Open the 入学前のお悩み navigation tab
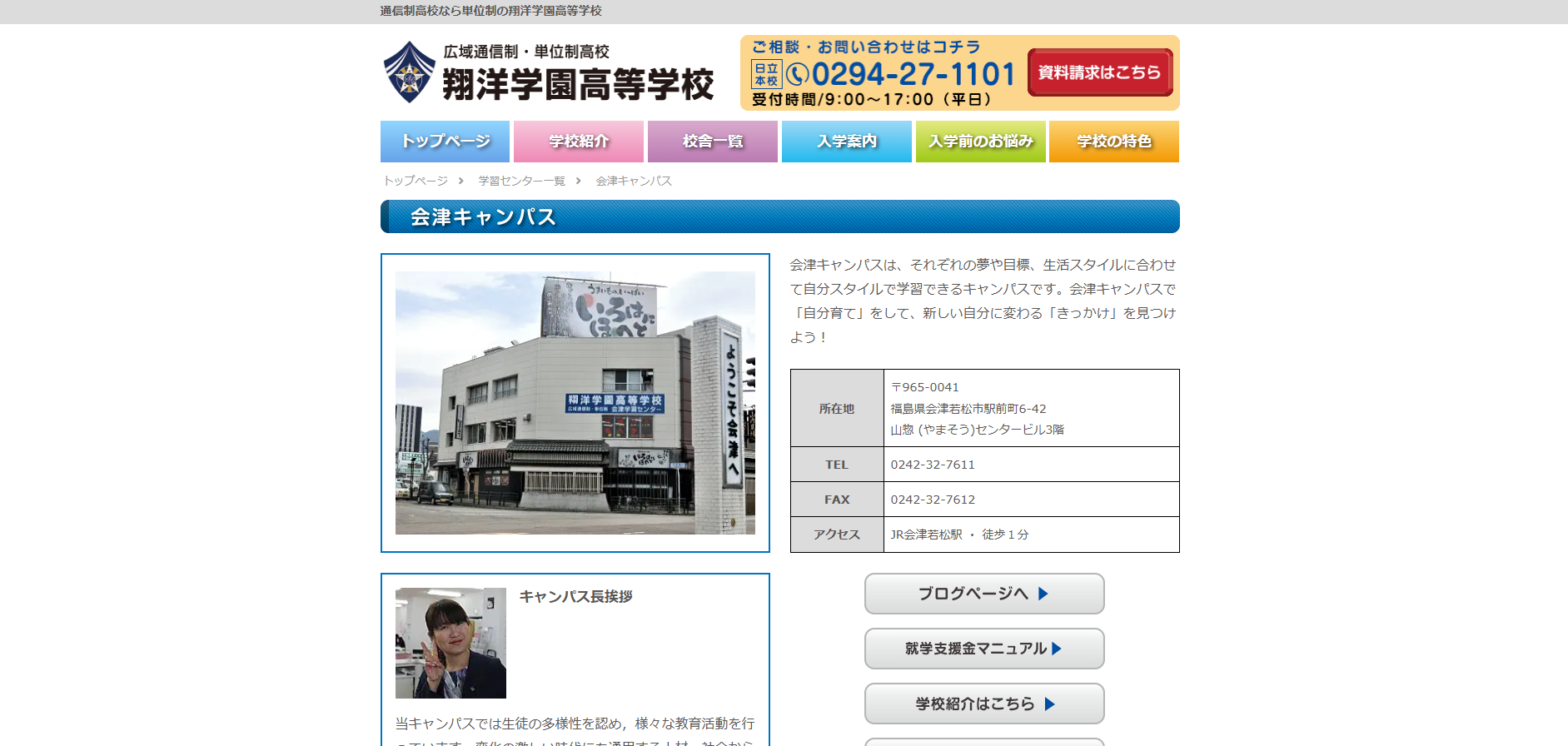 pyautogui.click(x=980, y=142)
